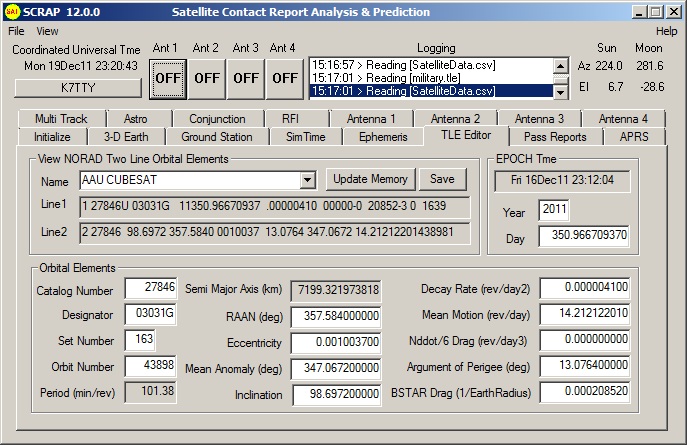Toggle Ant 3 OFF button
687x445 pixels.
(246, 79)
